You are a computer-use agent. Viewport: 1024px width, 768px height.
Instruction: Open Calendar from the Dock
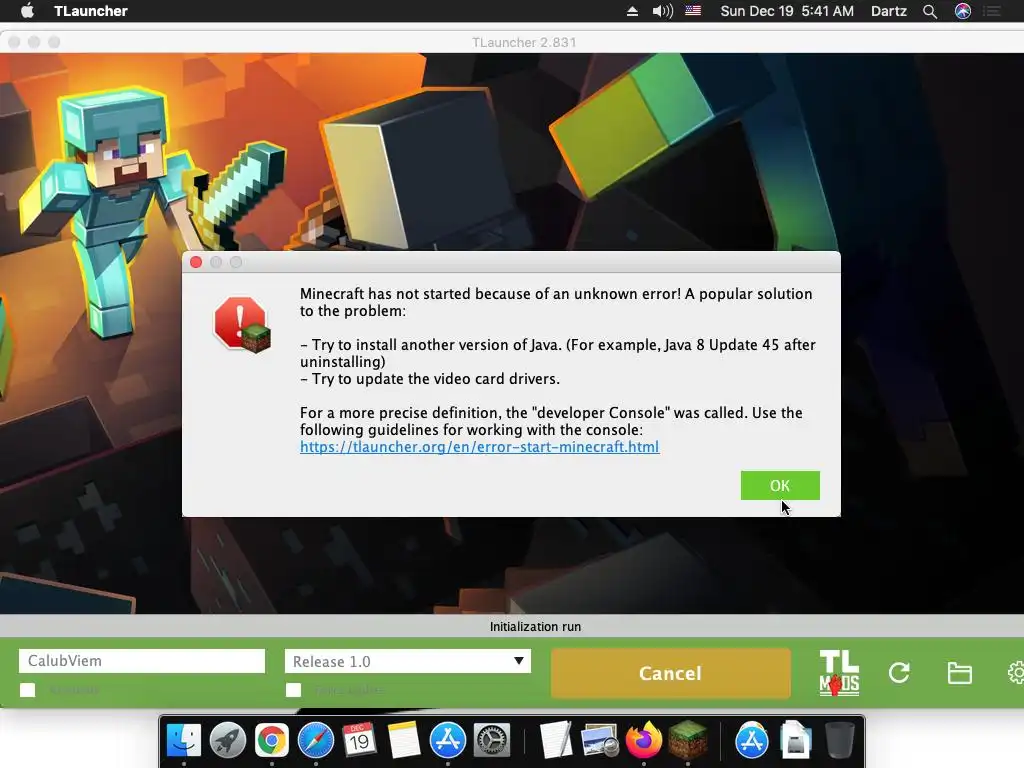pyautogui.click(x=359, y=740)
